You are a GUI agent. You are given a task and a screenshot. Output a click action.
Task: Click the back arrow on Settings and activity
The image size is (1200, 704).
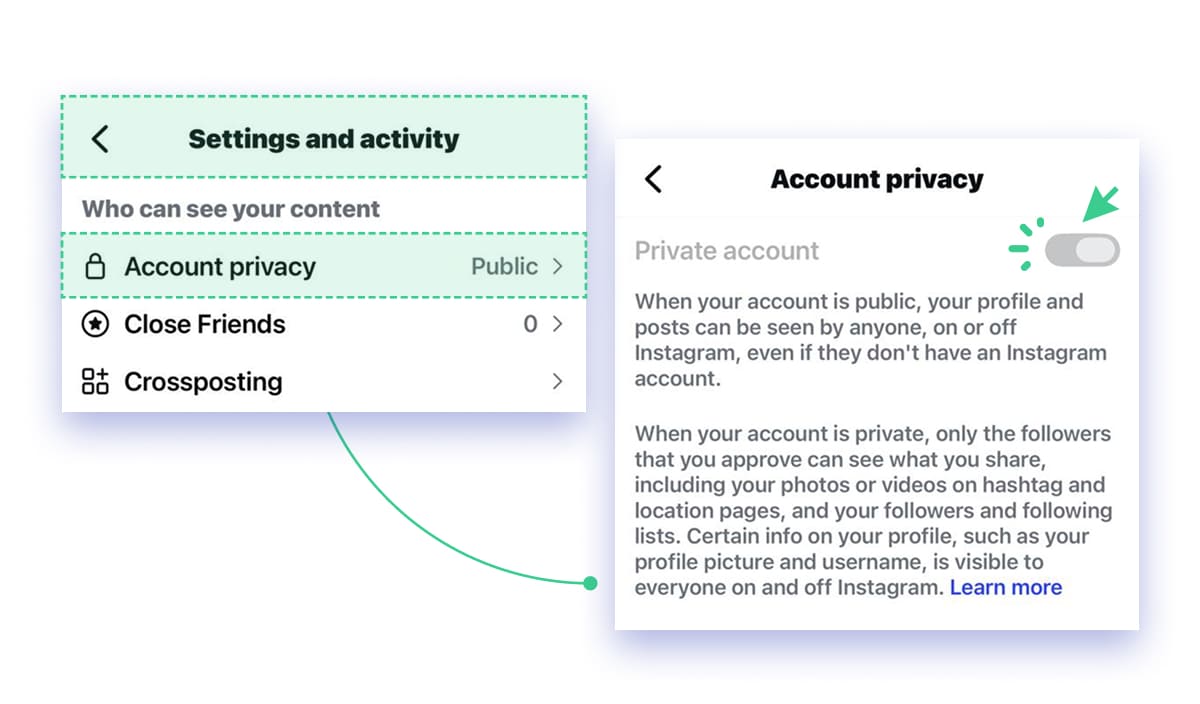point(99,139)
